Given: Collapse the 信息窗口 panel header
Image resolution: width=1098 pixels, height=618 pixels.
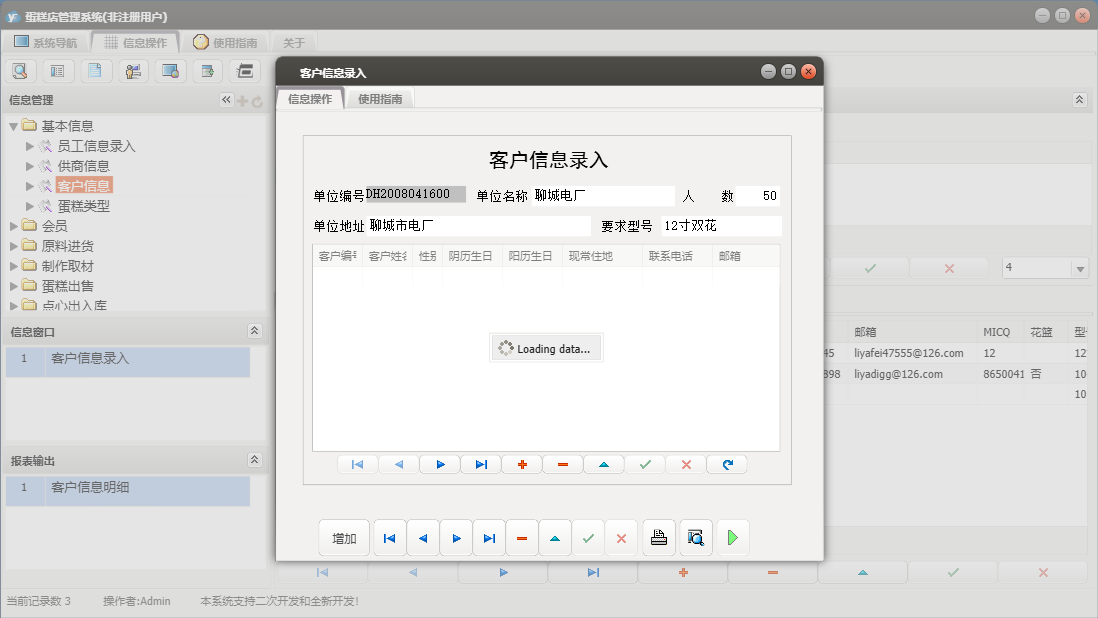Looking at the screenshot, I should pos(255,330).
